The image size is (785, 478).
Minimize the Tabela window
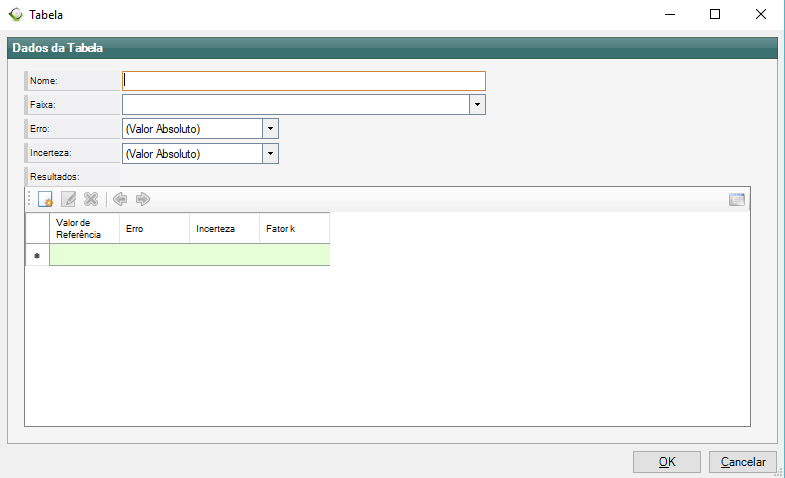(670, 15)
